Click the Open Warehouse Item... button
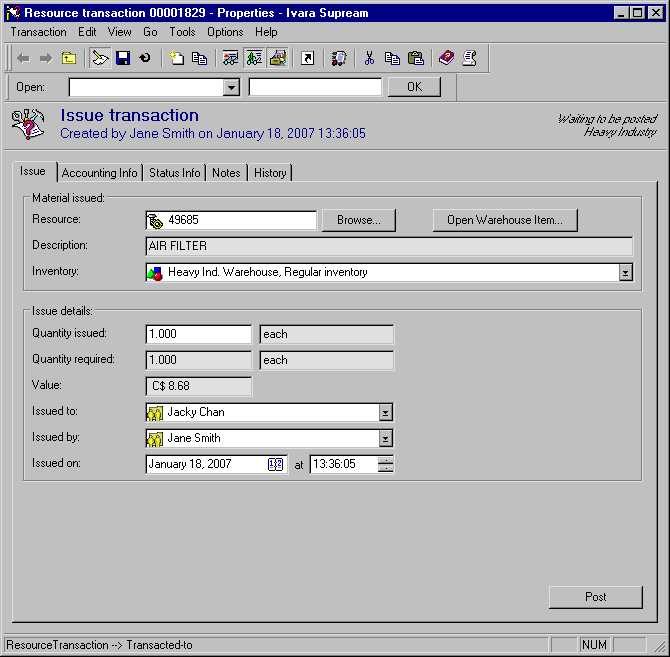 point(505,220)
